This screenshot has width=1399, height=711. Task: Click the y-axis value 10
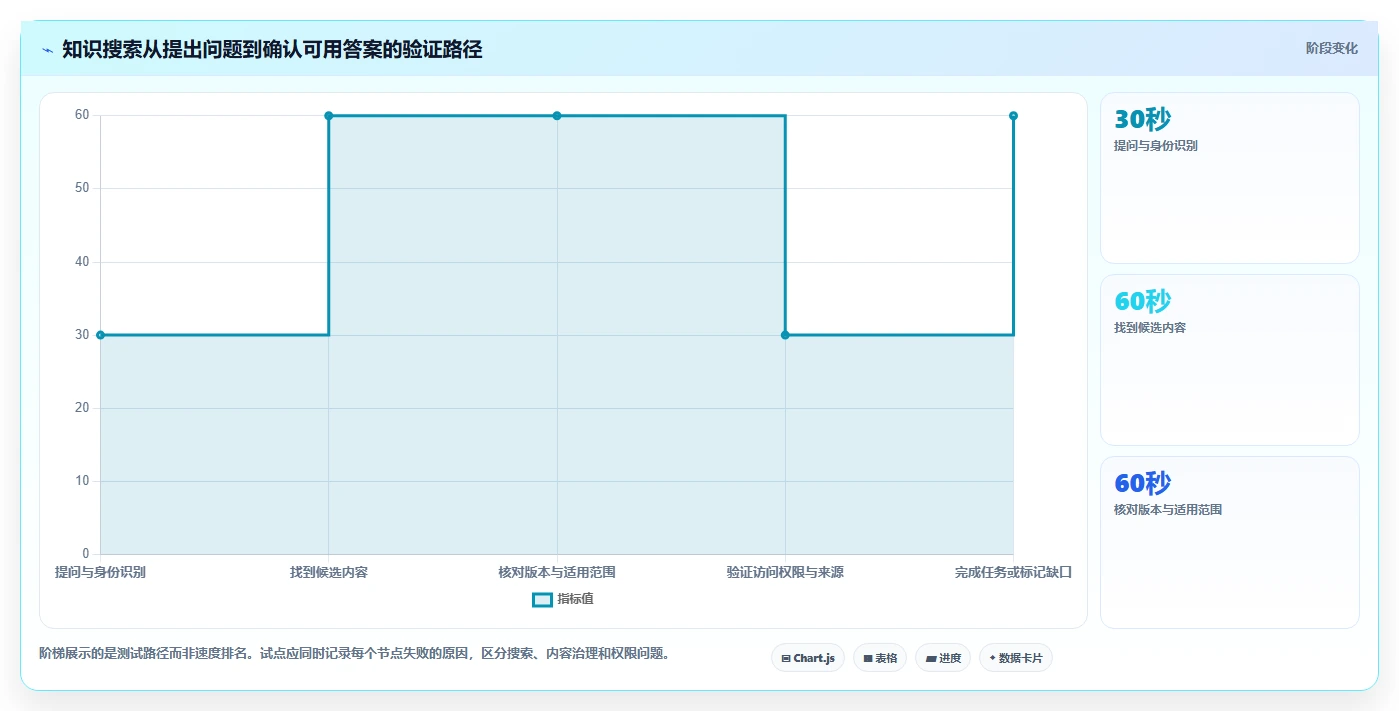pyautogui.click(x=82, y=481)
